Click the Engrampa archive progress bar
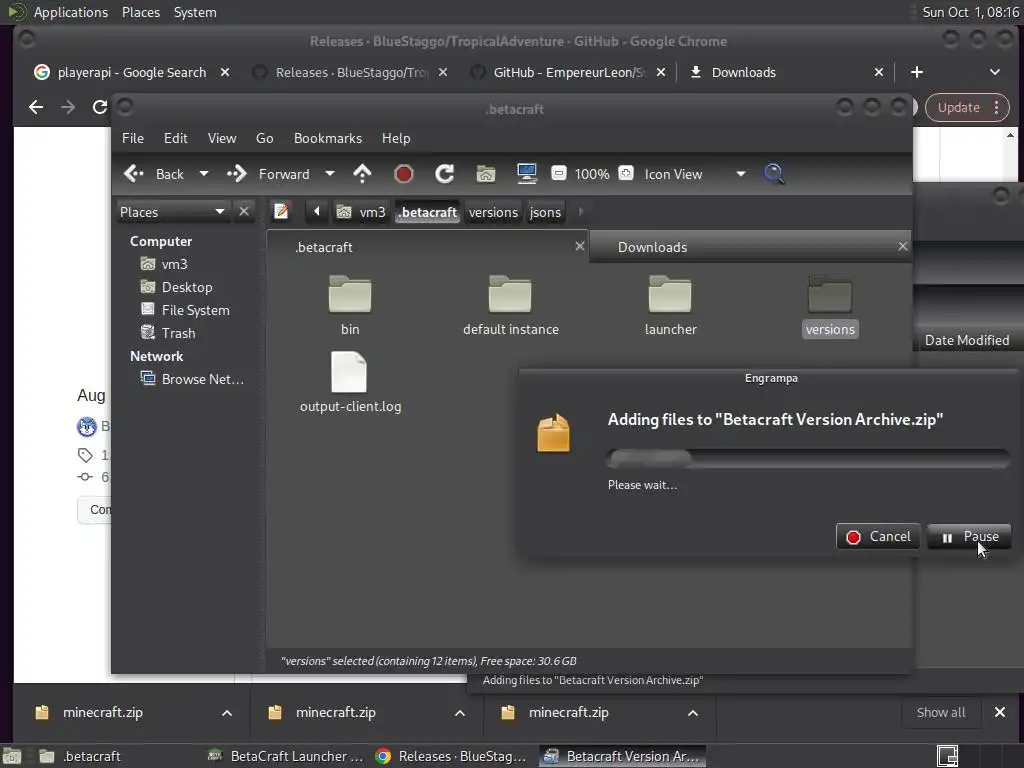Image resolution: width=1024 pixels, height=768 pixels. pos(808,458)
